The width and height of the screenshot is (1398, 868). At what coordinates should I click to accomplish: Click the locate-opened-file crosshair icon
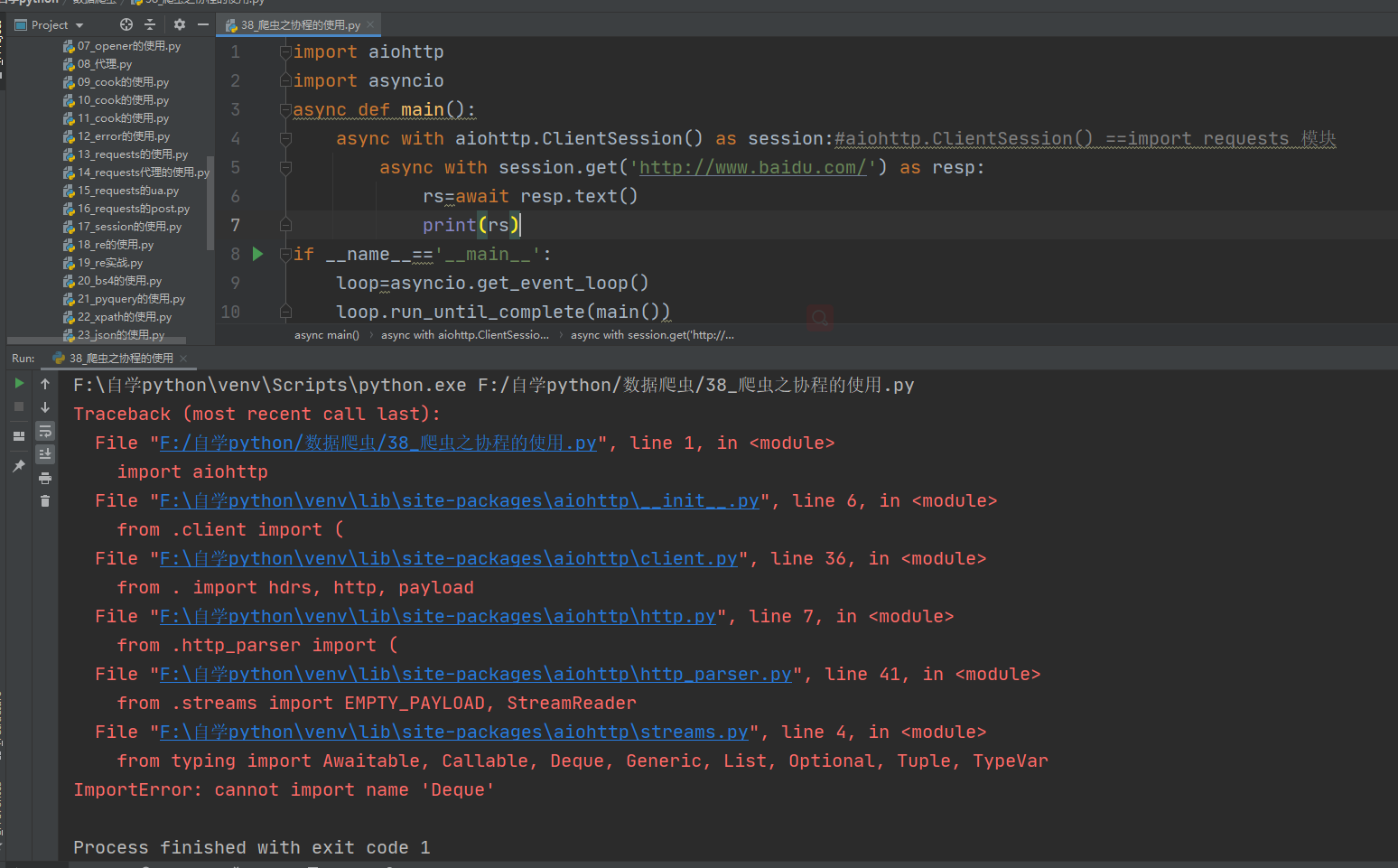coord(126,25)
